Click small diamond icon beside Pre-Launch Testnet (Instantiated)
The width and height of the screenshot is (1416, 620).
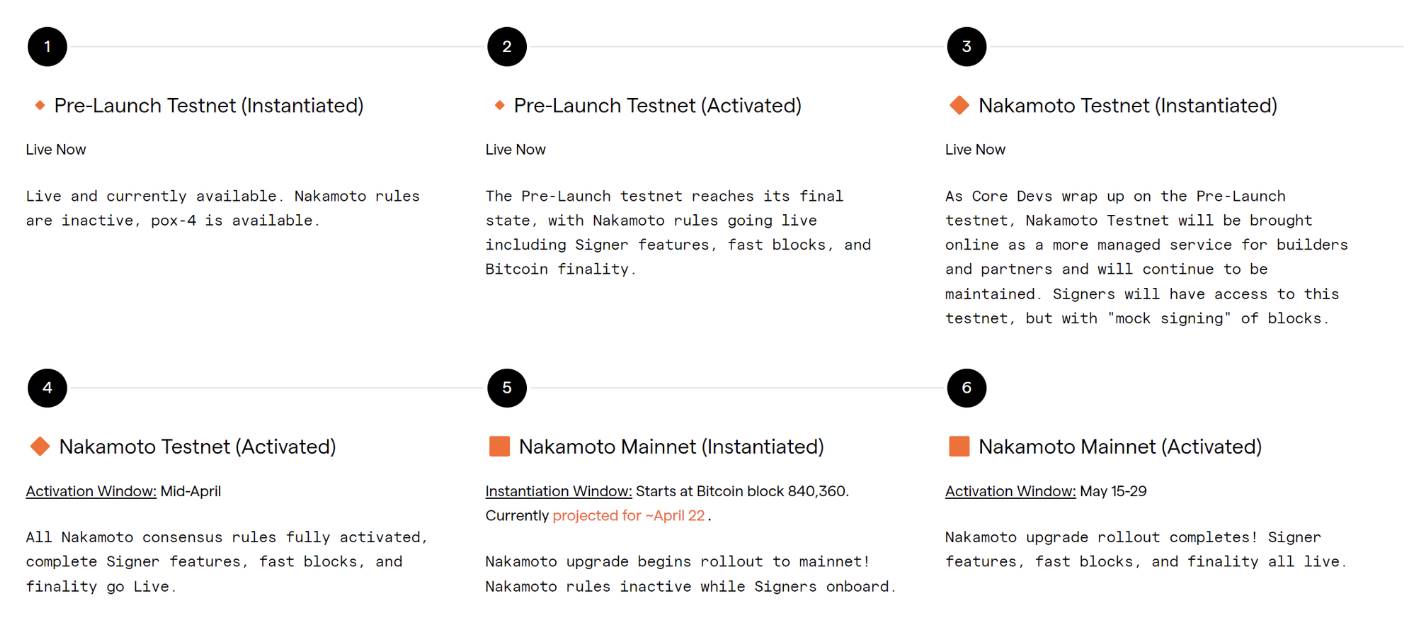(x=40, y=105)
